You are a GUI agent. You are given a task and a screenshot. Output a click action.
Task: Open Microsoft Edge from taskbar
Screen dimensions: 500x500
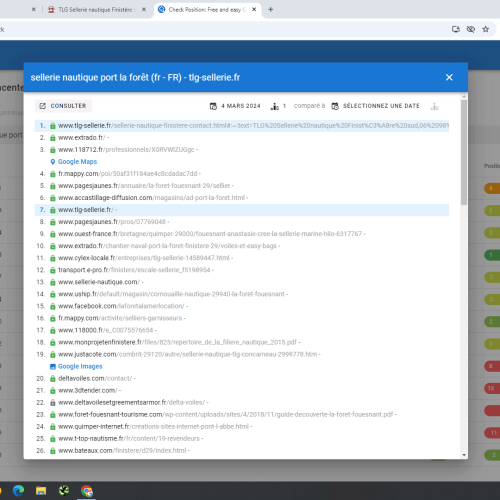[18, 491]
